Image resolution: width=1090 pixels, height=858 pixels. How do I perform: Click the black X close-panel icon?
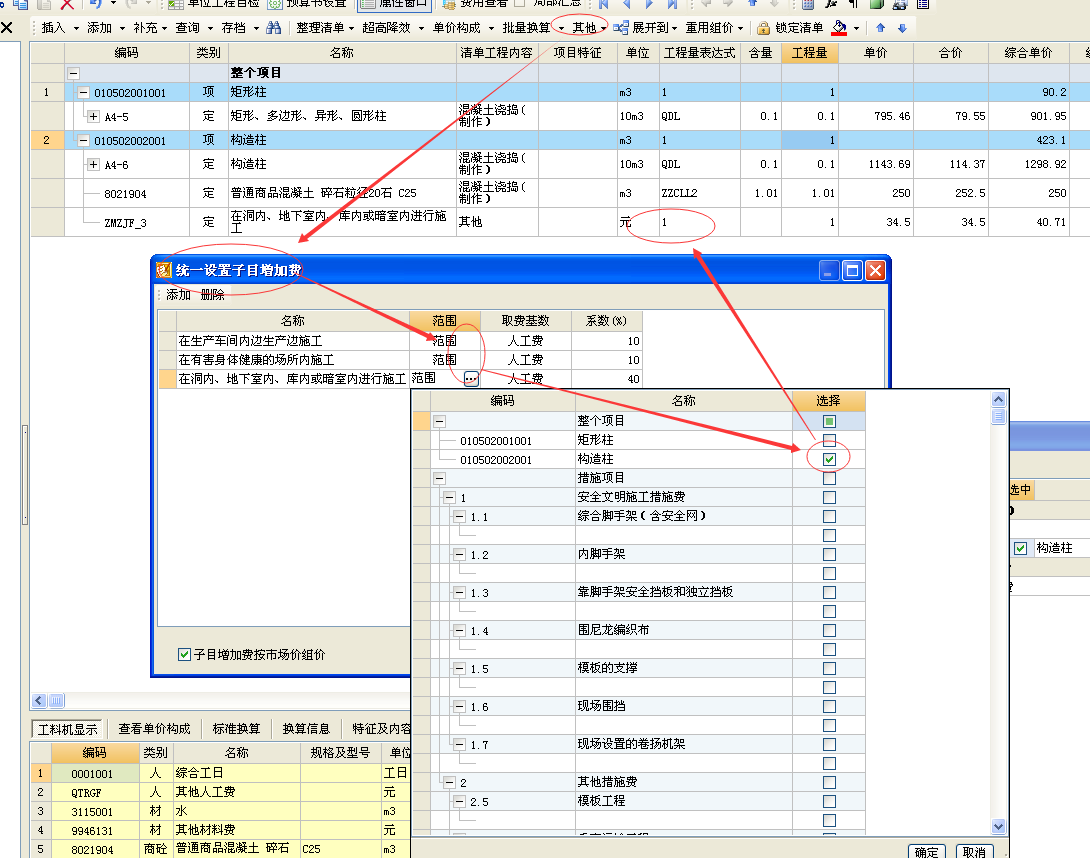(7, 28)
